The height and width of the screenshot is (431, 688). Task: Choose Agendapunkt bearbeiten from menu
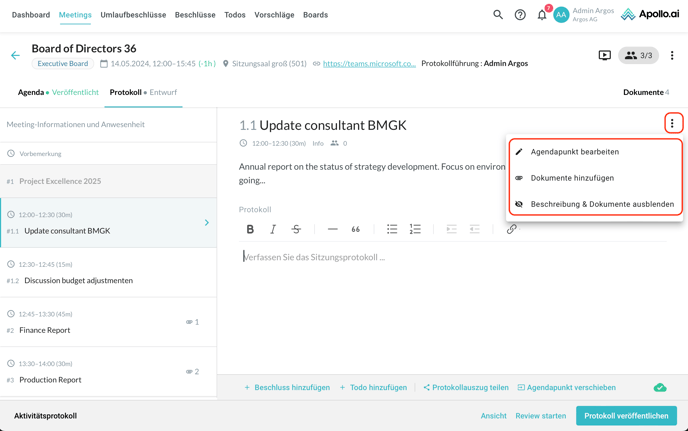coord(574,152)
